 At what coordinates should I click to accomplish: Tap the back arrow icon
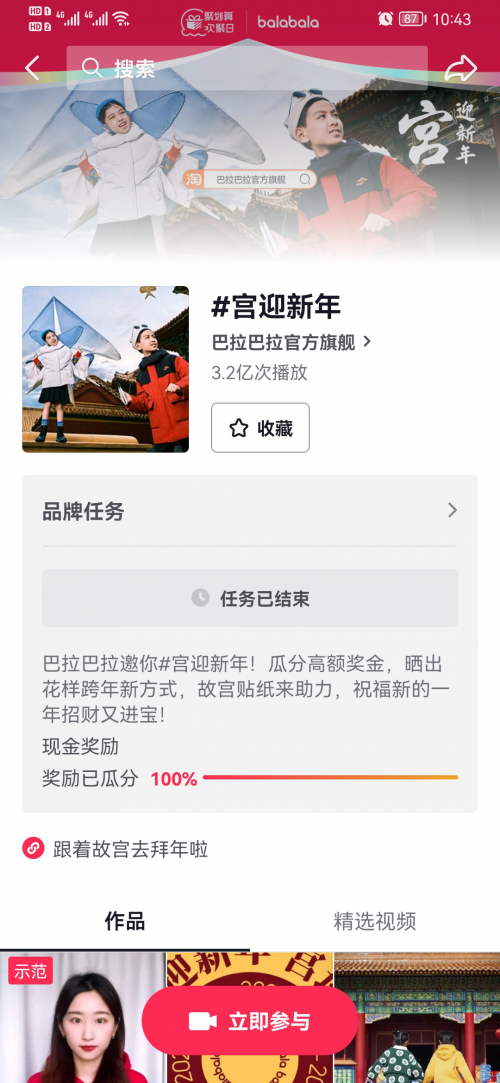click(32, 68)
